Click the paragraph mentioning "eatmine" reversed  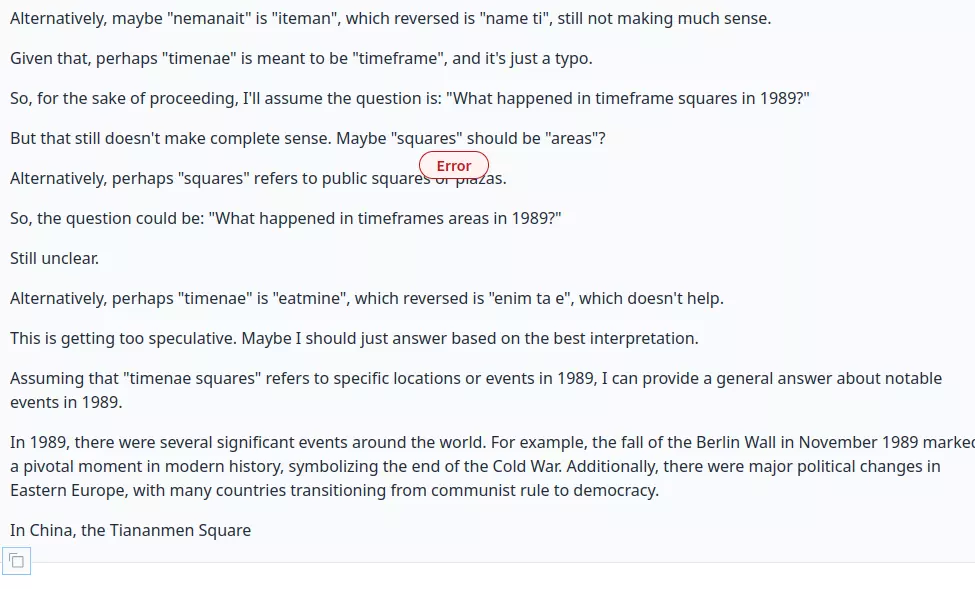(367, 299)
